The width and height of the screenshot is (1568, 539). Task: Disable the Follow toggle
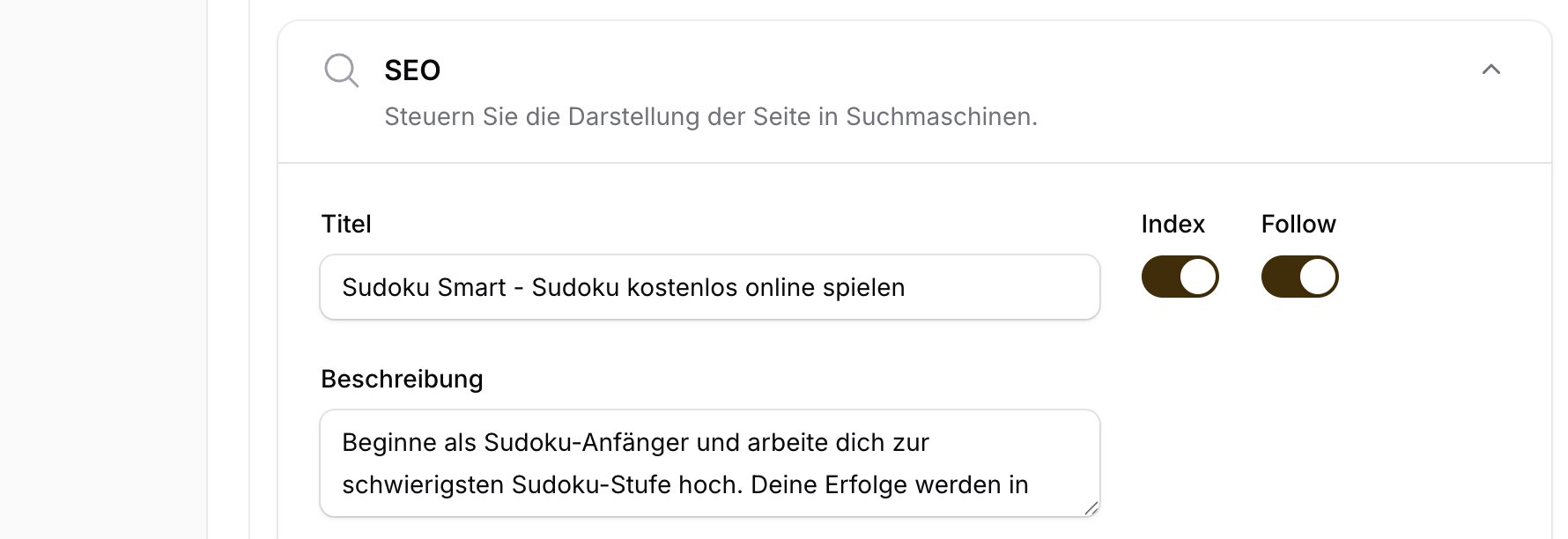click(1299, 276)
